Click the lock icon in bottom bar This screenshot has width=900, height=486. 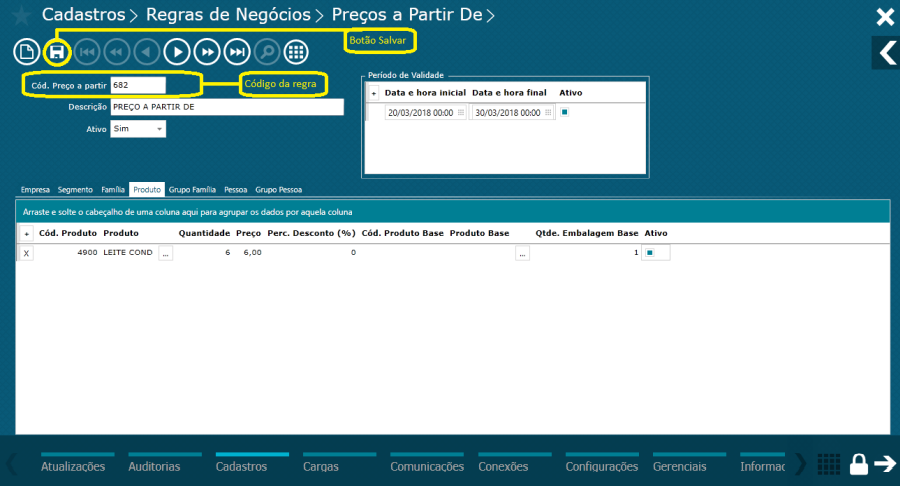coord(859,464)
